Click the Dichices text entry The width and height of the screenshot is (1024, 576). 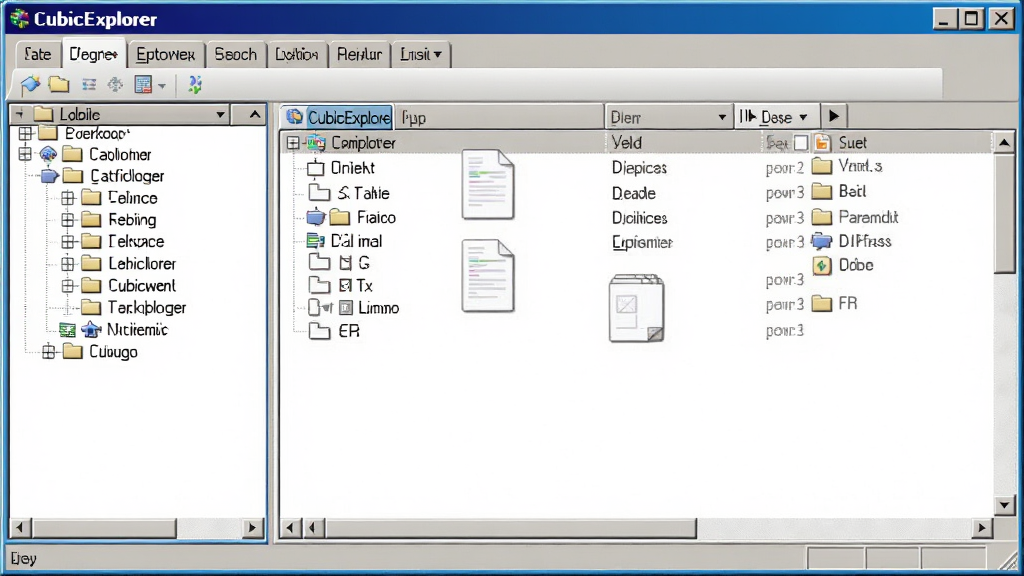tap(639, 217)
